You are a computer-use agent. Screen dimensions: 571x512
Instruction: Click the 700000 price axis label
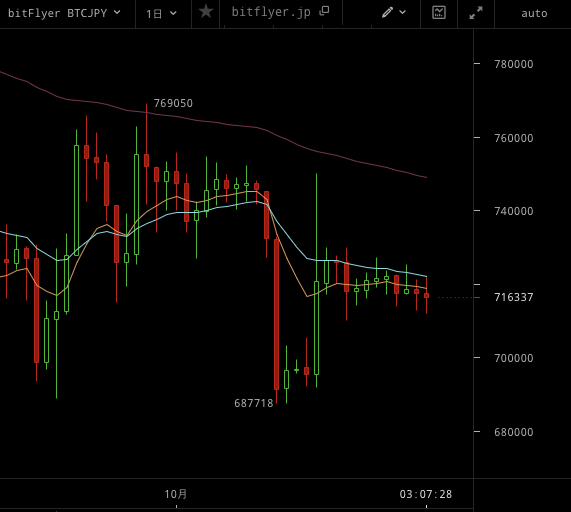(513, 358)
